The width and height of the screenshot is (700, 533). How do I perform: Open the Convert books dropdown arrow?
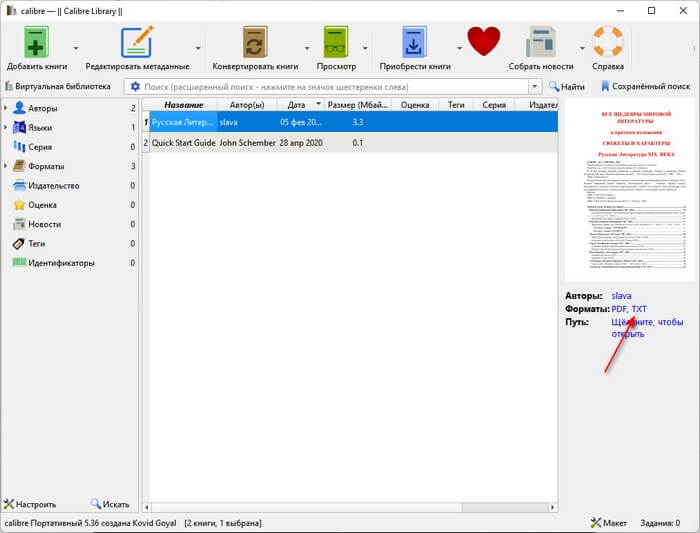(307, 48)
